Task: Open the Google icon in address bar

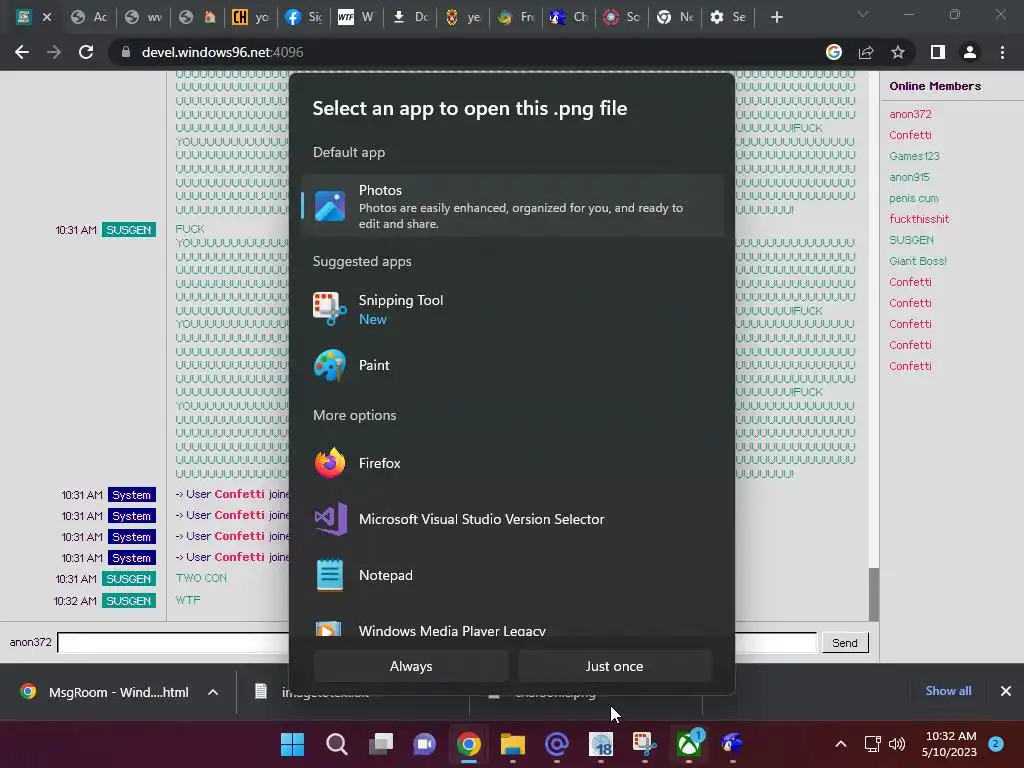Action: tap(834, 52)
